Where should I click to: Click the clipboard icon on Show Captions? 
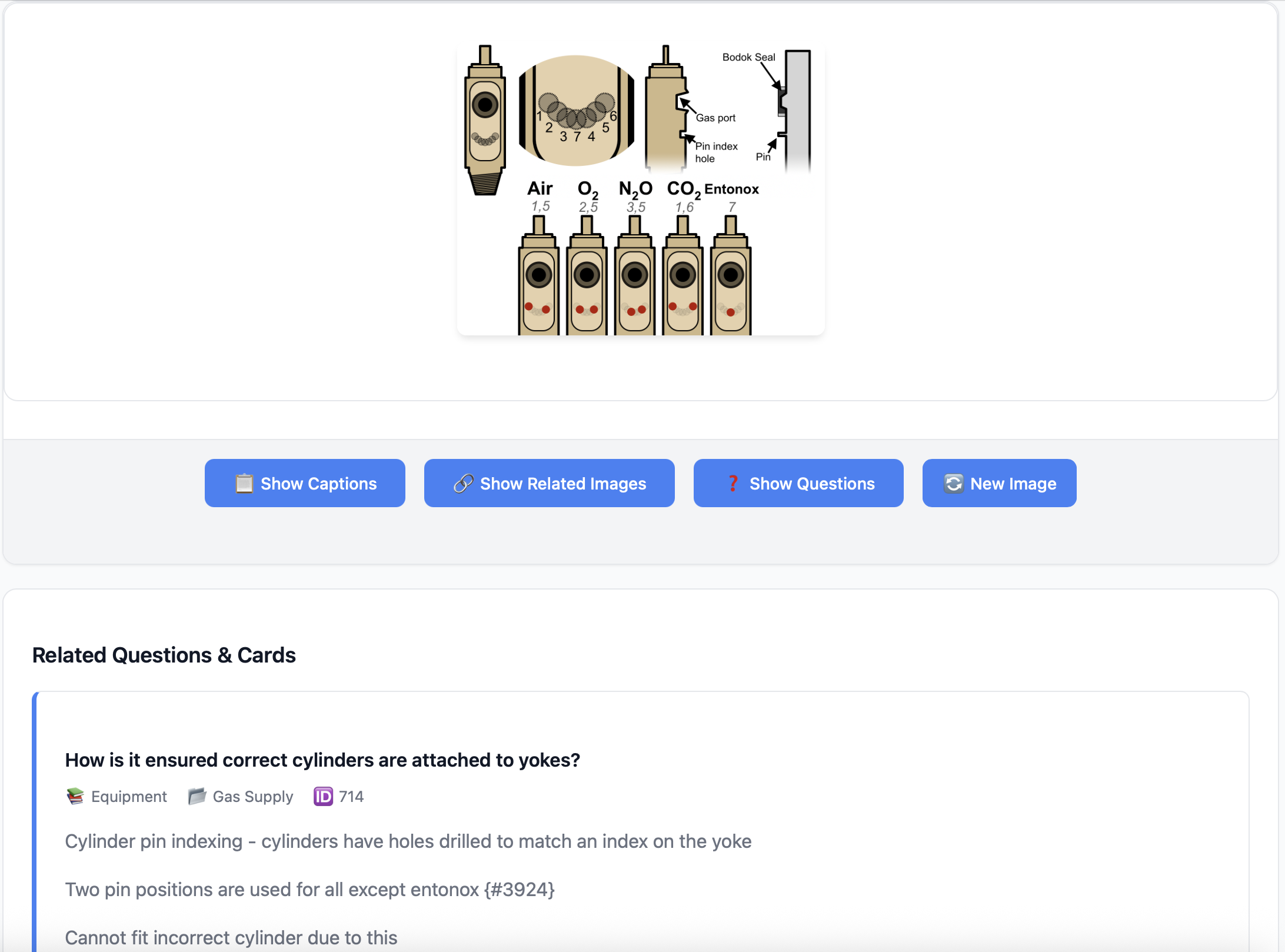[x=245, y=482]
